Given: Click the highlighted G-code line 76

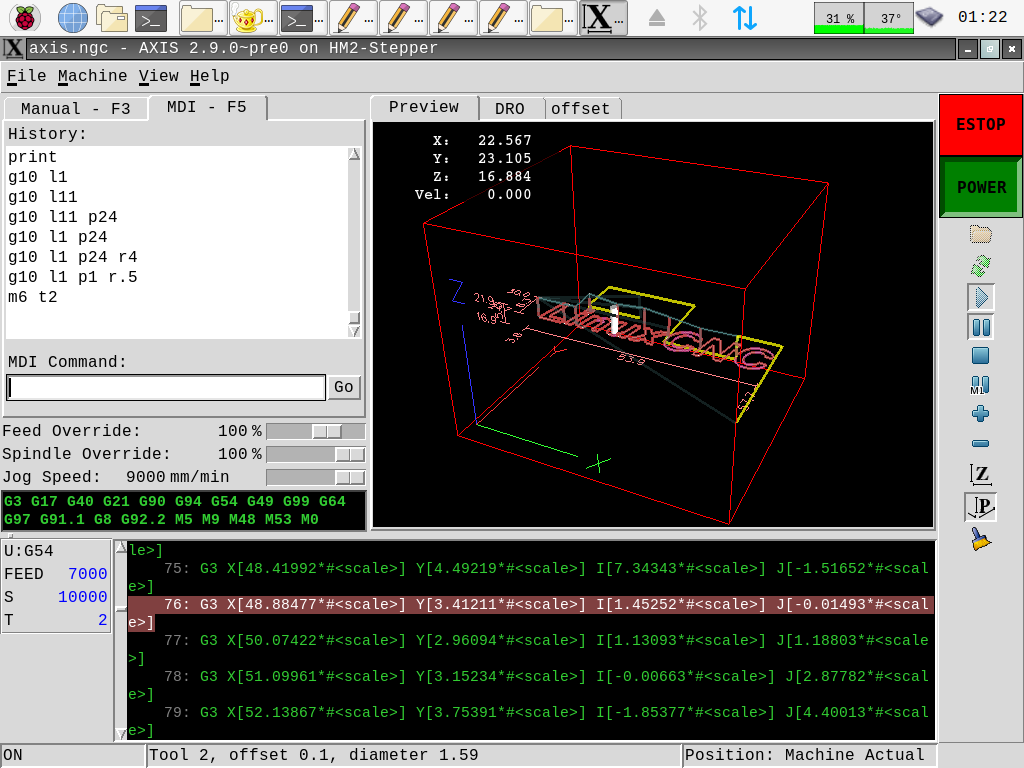Looking at the screenshot, I should 530,613.
